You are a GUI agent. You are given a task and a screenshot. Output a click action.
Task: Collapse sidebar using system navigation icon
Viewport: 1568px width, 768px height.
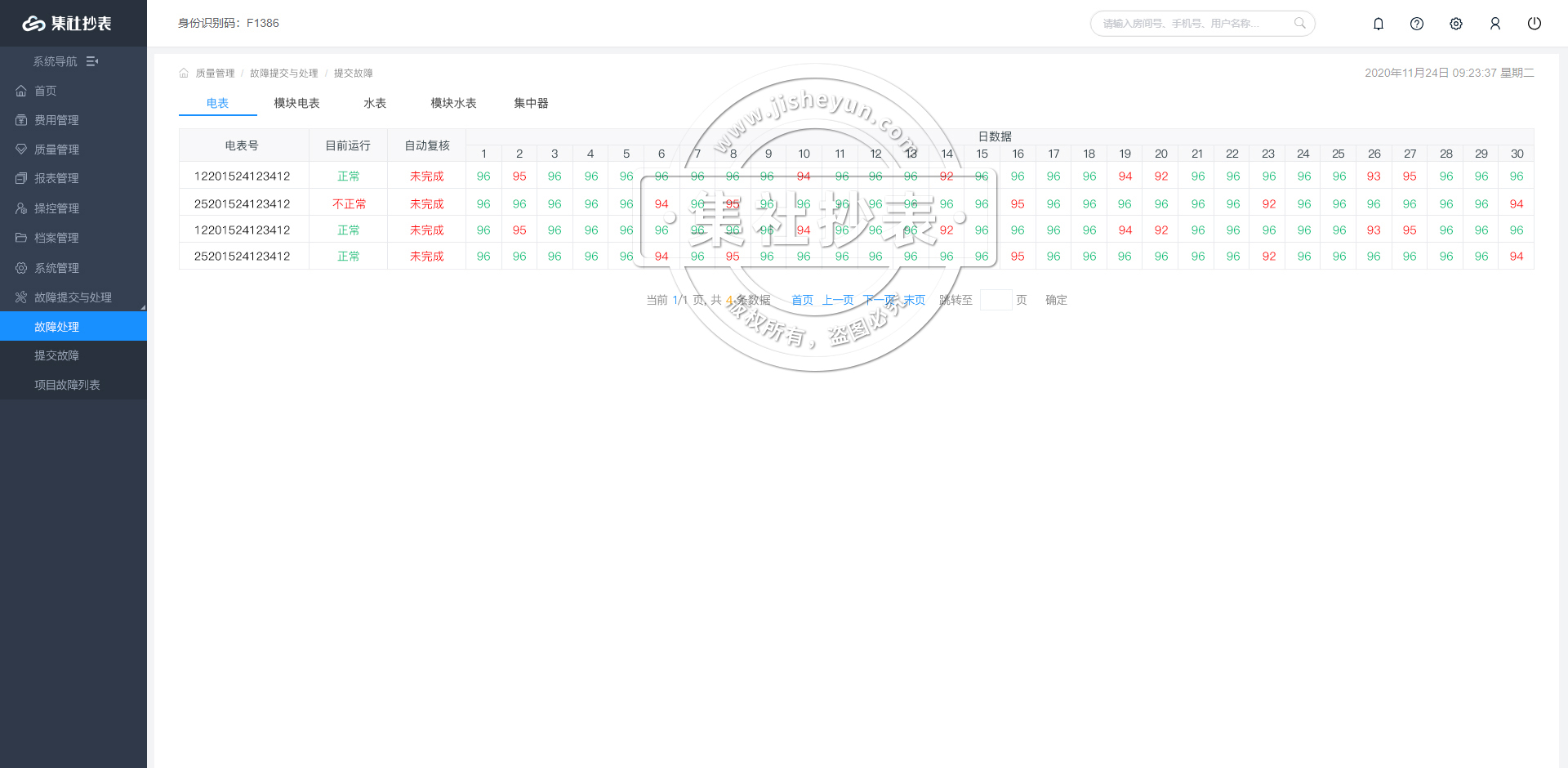(92, 61)
